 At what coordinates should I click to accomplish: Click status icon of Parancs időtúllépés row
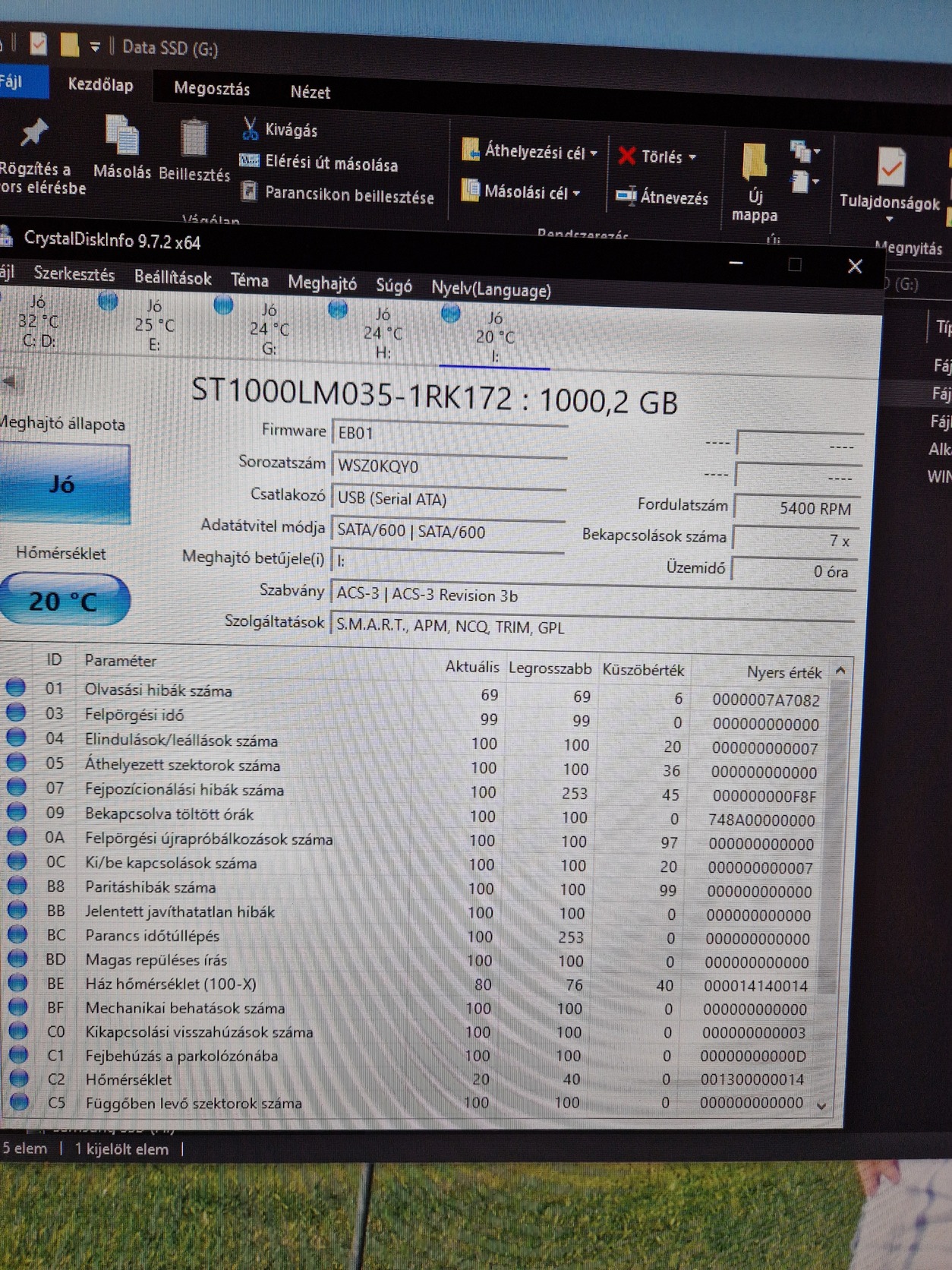point(17,934)
